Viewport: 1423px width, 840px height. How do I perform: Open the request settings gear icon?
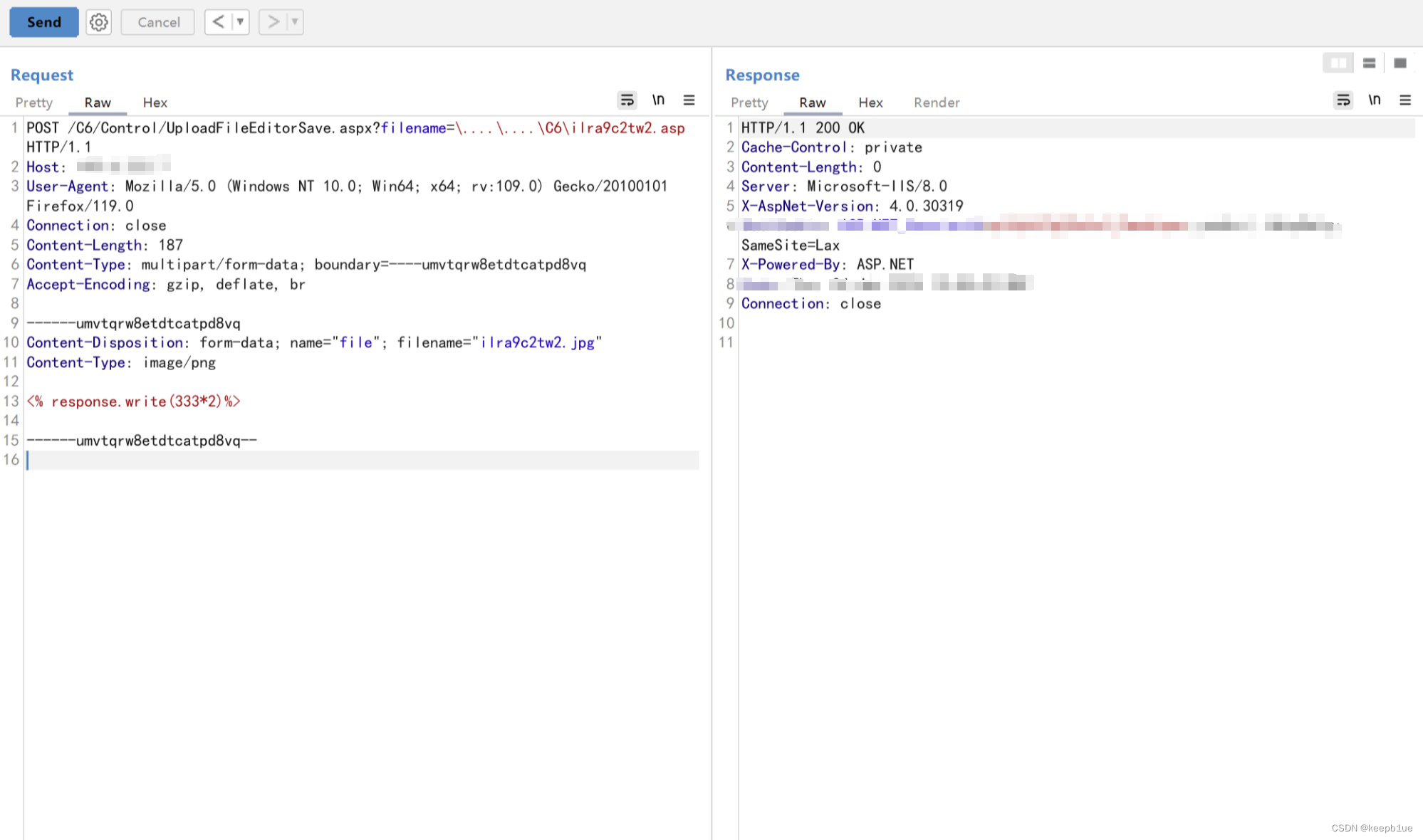(98, 22)
